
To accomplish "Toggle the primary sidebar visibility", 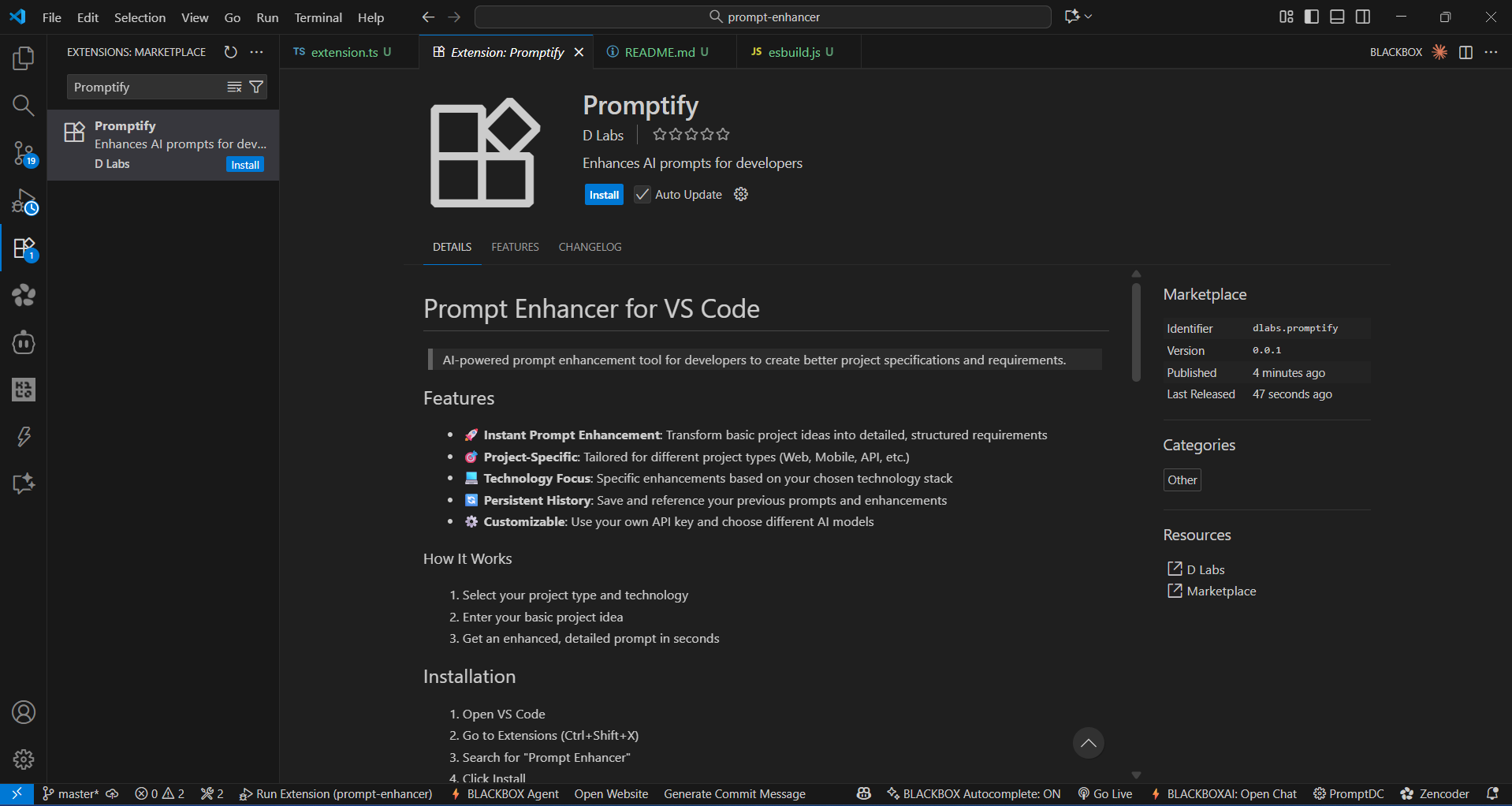I will [x=1311, y=17].
